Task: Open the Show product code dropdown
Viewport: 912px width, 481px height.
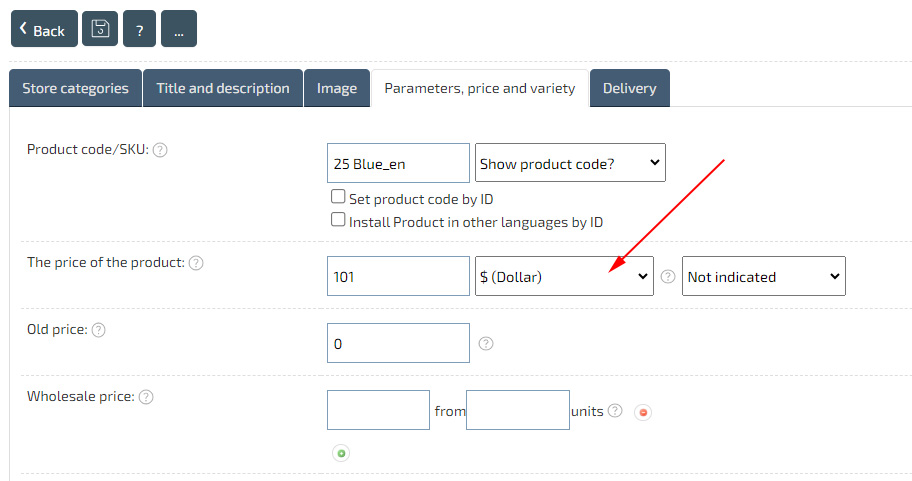Action: pos(569,163)
